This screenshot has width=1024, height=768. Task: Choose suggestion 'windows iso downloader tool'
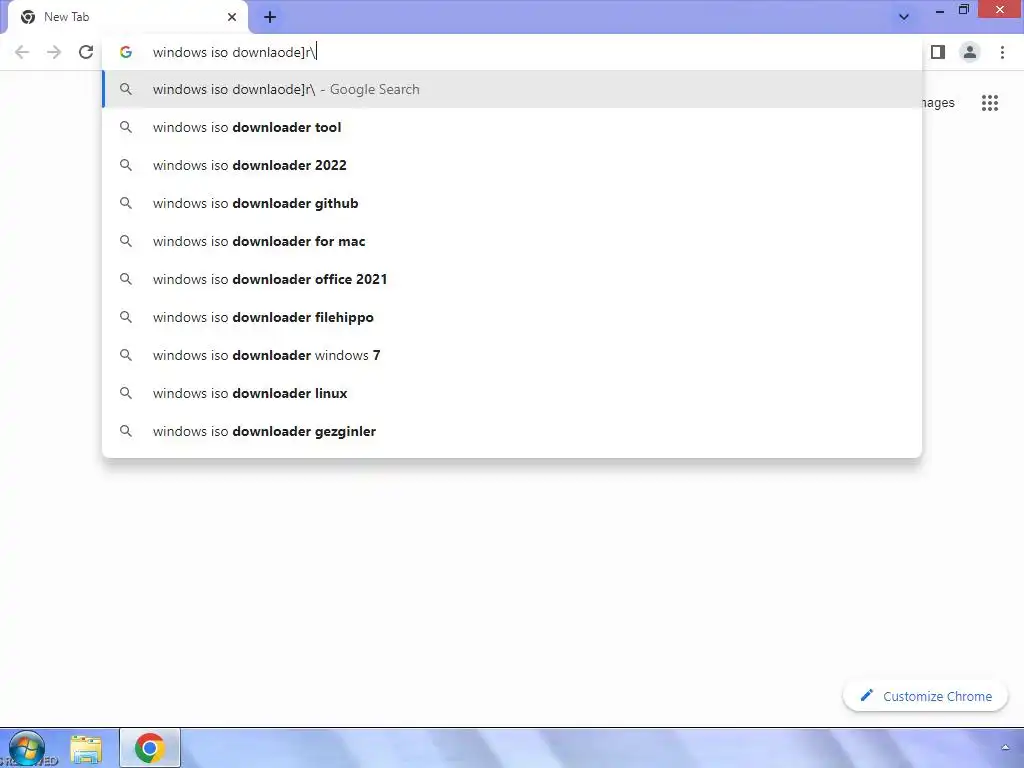pos(512,127)
